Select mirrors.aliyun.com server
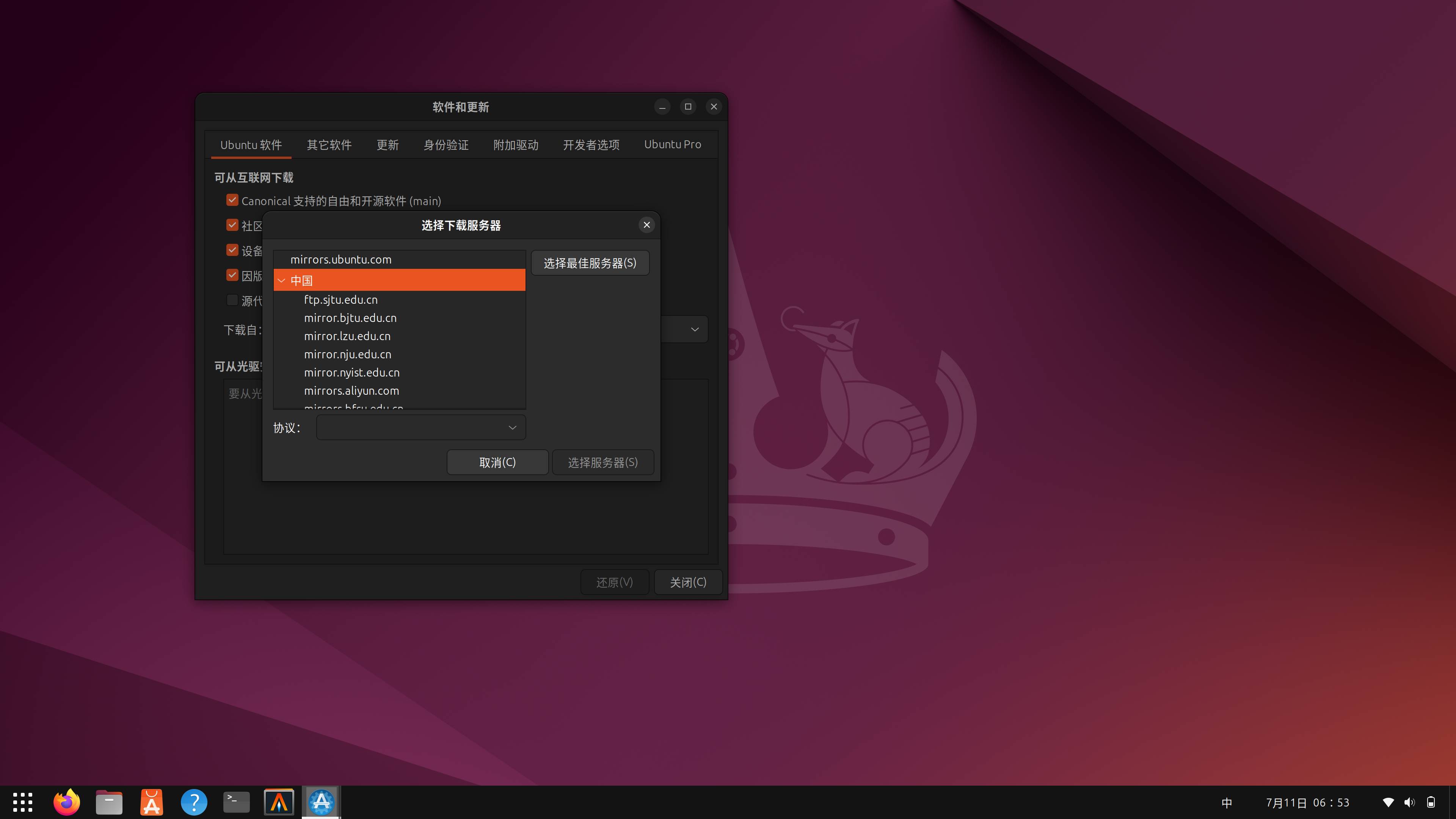Viewport: 1456px width, 819px height. (x=400, y=391)
